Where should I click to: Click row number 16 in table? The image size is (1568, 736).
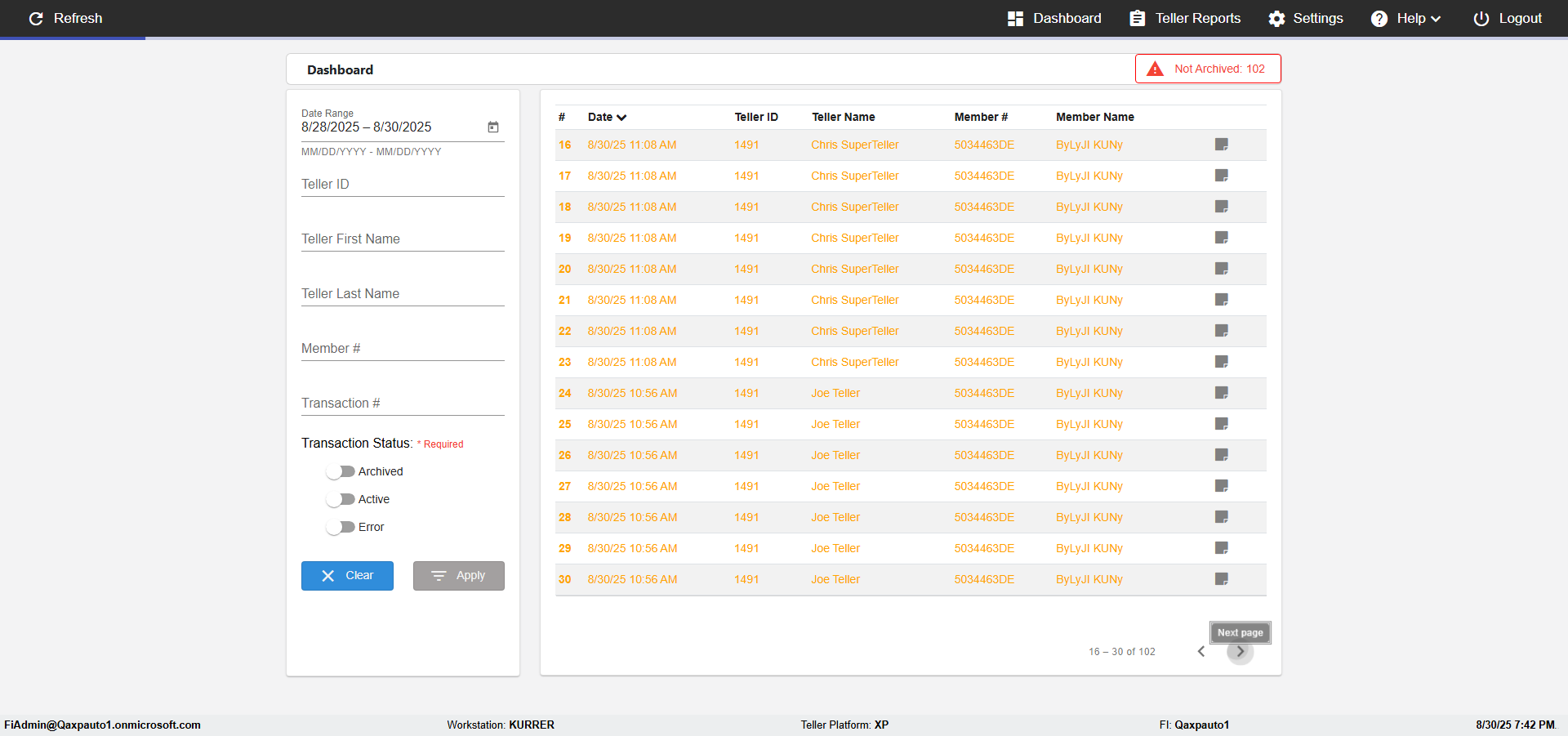click(x=565, y=145)
